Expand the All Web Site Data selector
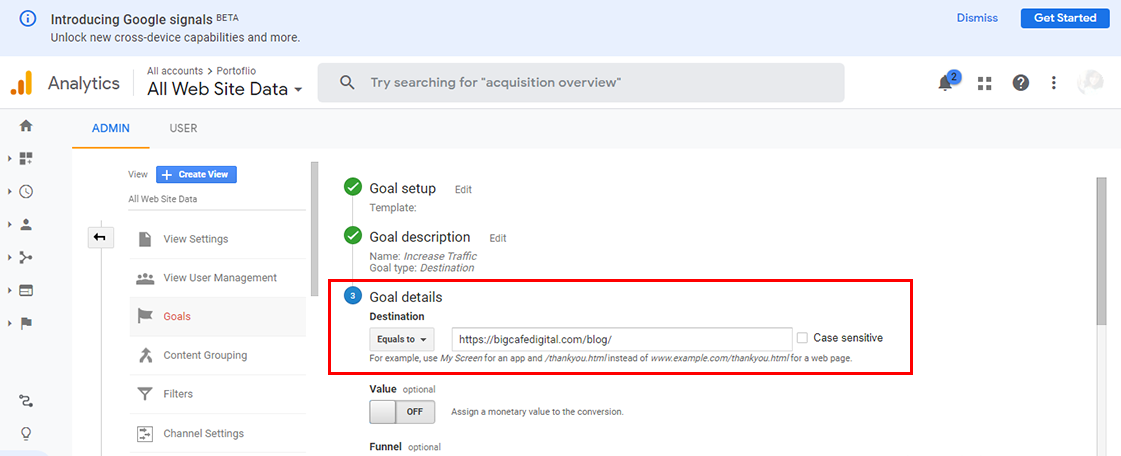Image resolution: width=1121 pixels, height=456 pixels. (224, 89)
